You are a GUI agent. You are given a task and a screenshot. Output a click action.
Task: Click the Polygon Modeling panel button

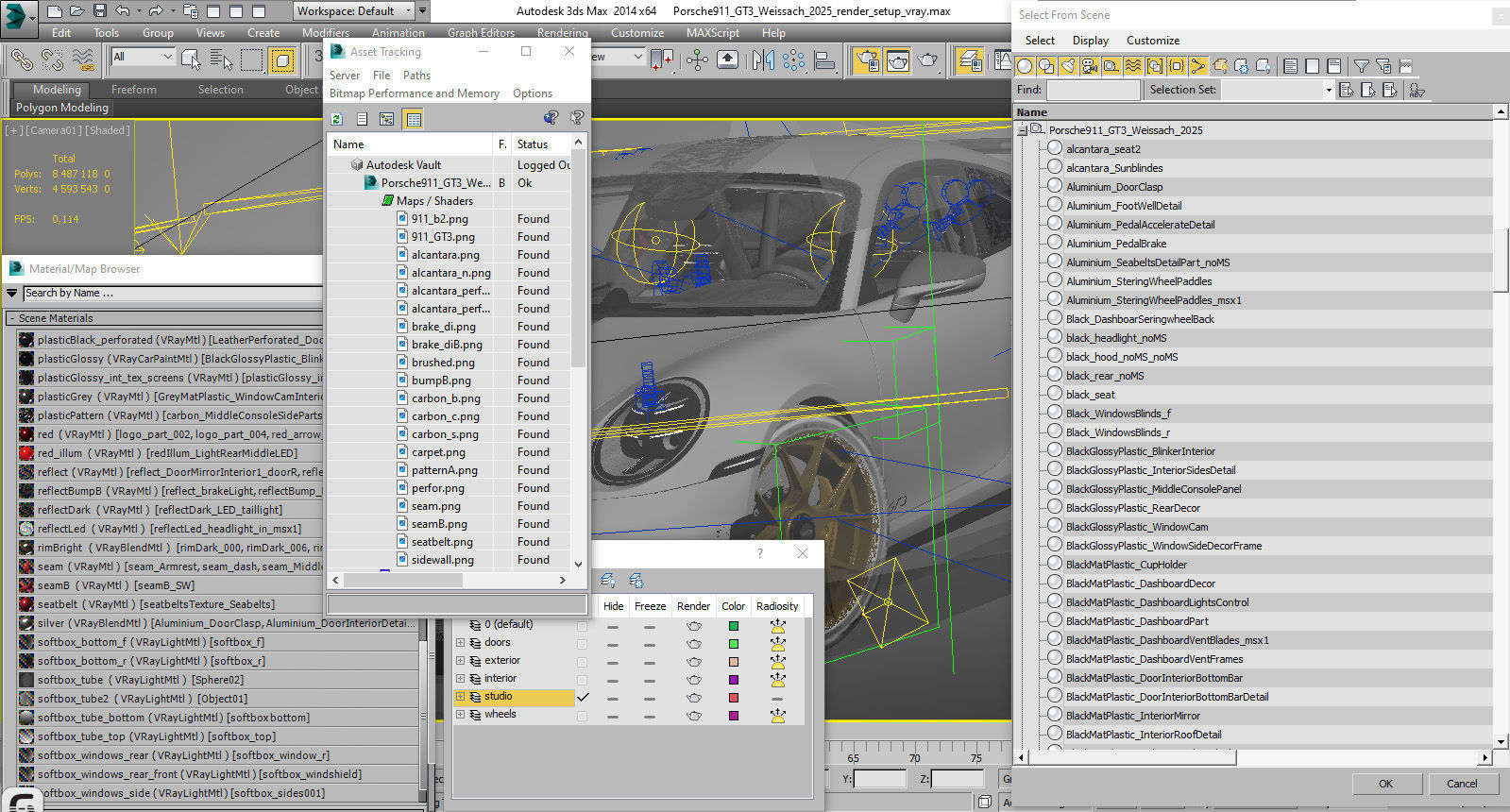tap(62, 108)
